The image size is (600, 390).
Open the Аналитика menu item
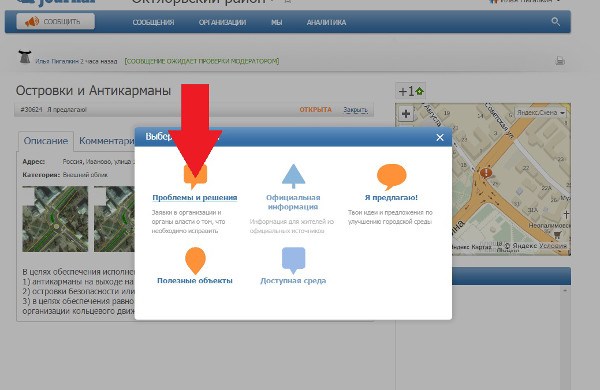tap(326, 23)
